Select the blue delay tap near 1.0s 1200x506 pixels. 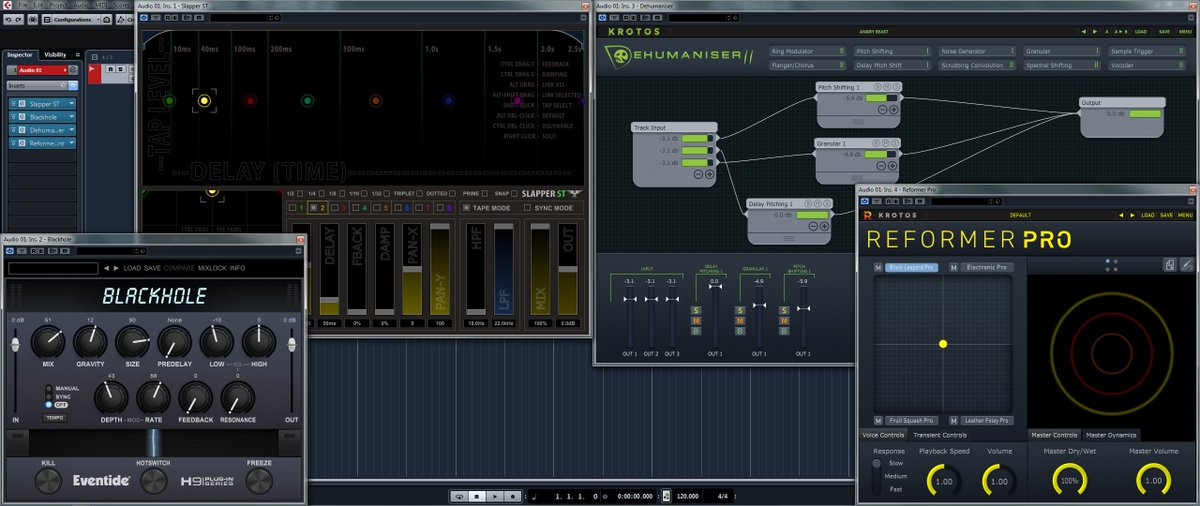coord(448,101)
